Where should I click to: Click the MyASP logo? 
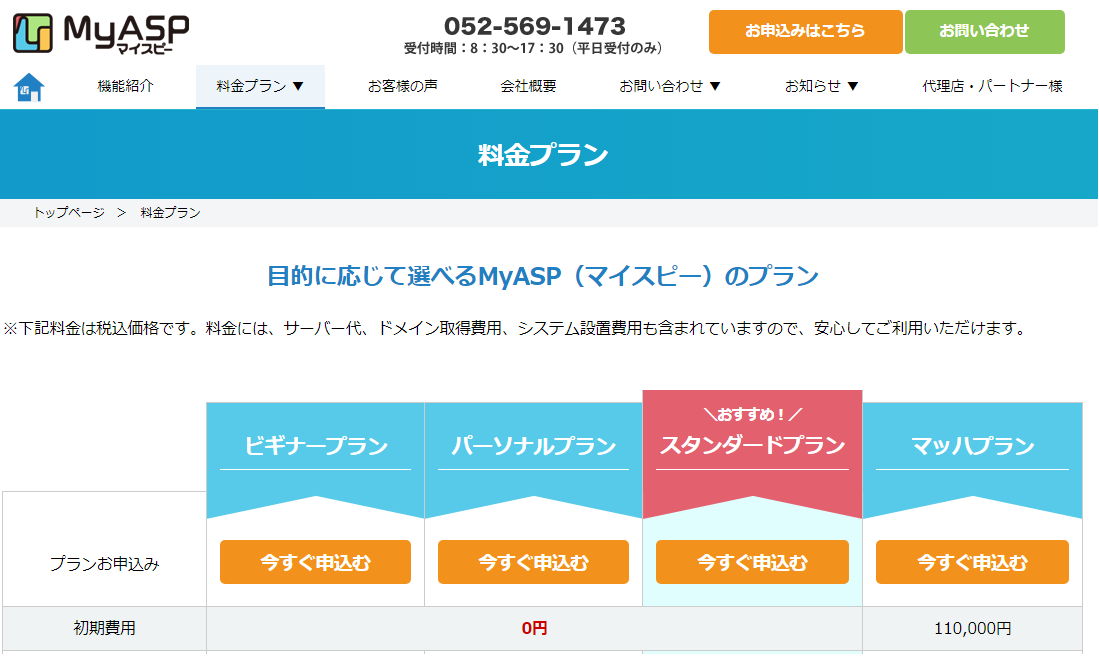[x=102, y=33]
